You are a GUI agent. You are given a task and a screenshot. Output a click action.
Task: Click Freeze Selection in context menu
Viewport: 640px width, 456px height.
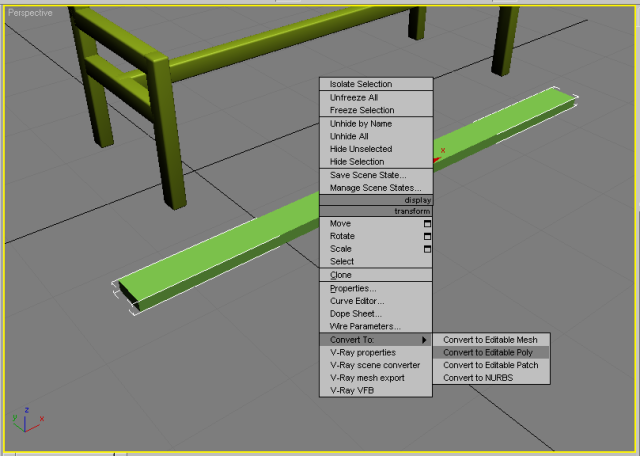[376, 110]
